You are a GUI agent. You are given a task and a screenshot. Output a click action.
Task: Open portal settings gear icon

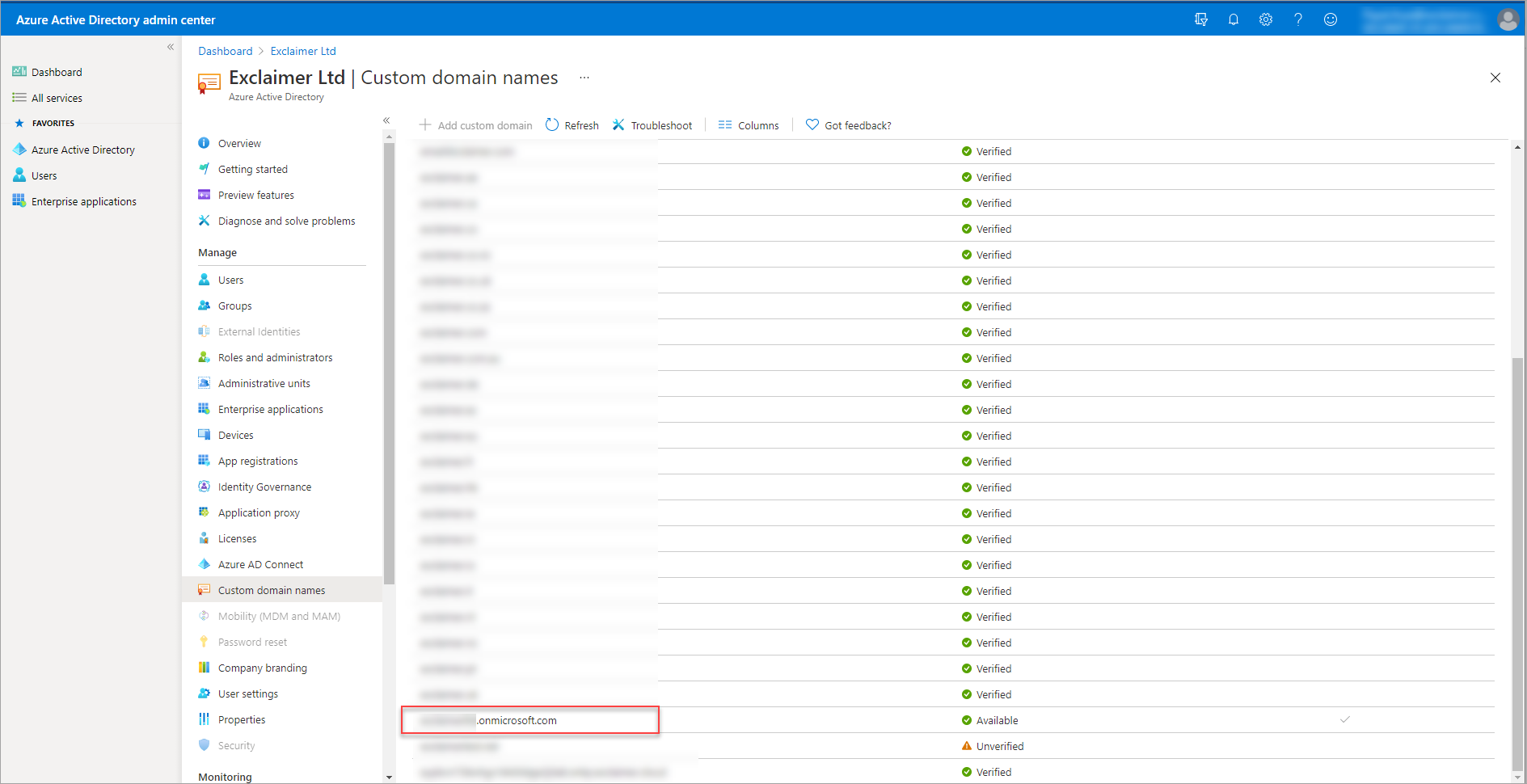[1266, 19]
